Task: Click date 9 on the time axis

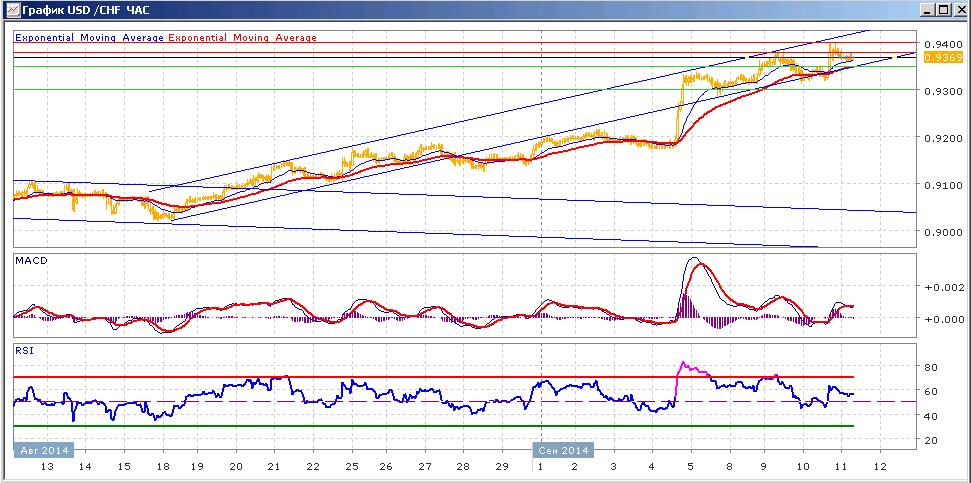Action: click(763, 466)
